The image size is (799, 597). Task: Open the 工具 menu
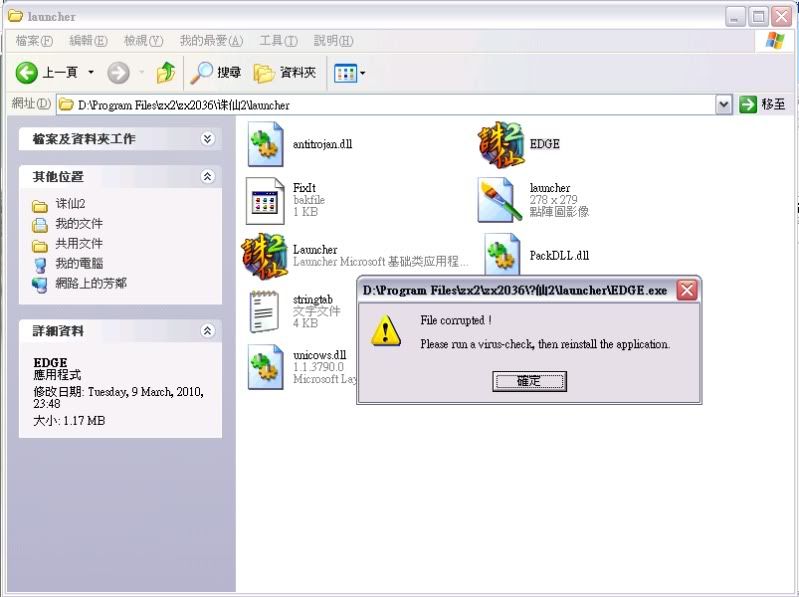(x=278, y=41)
